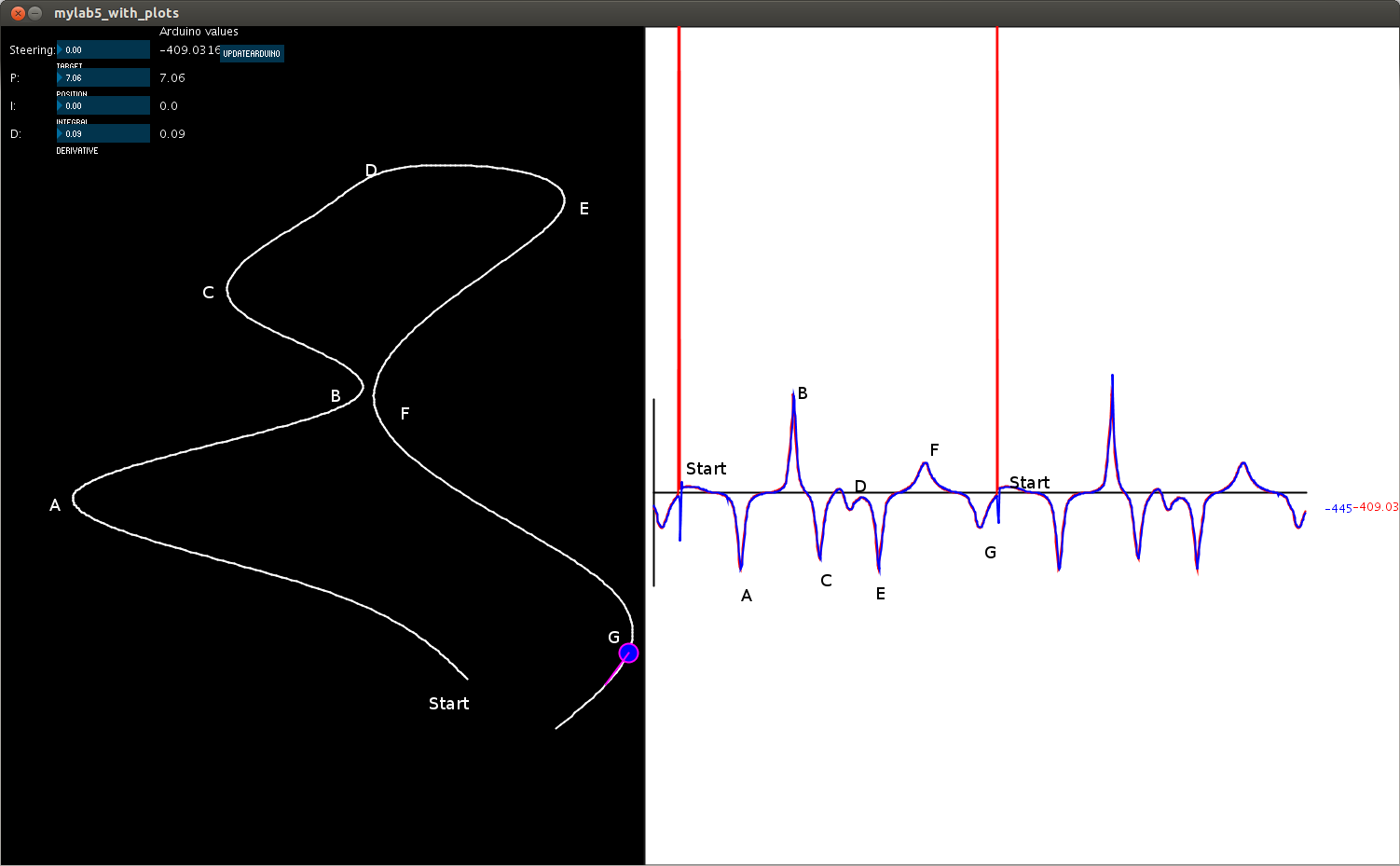The image size is (1400, 866).
Task: Click the first 'Start' label on the plot
Action: pos(706,469)
